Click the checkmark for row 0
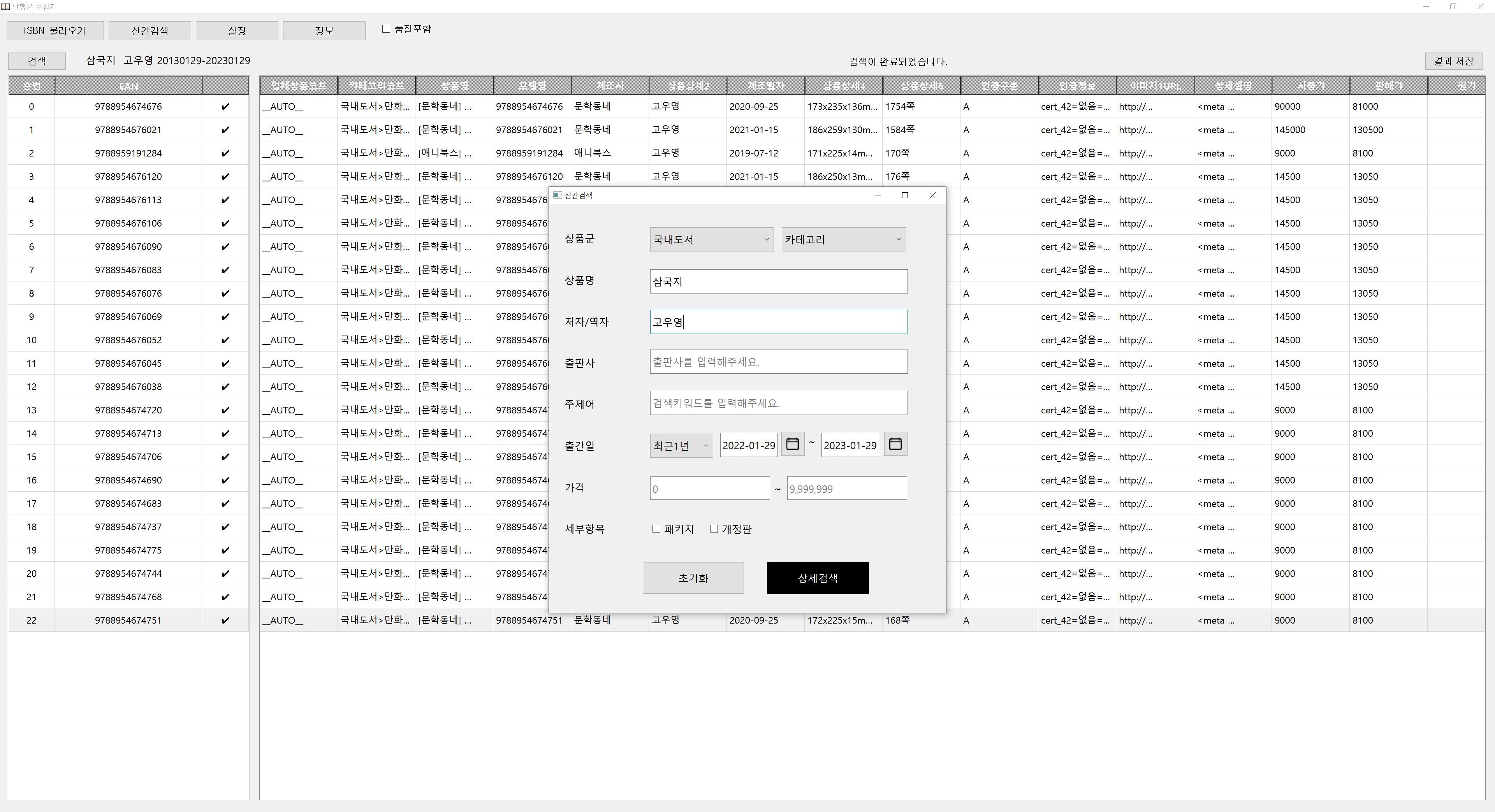The image size is (1495, 812). [x=225, y=107]
